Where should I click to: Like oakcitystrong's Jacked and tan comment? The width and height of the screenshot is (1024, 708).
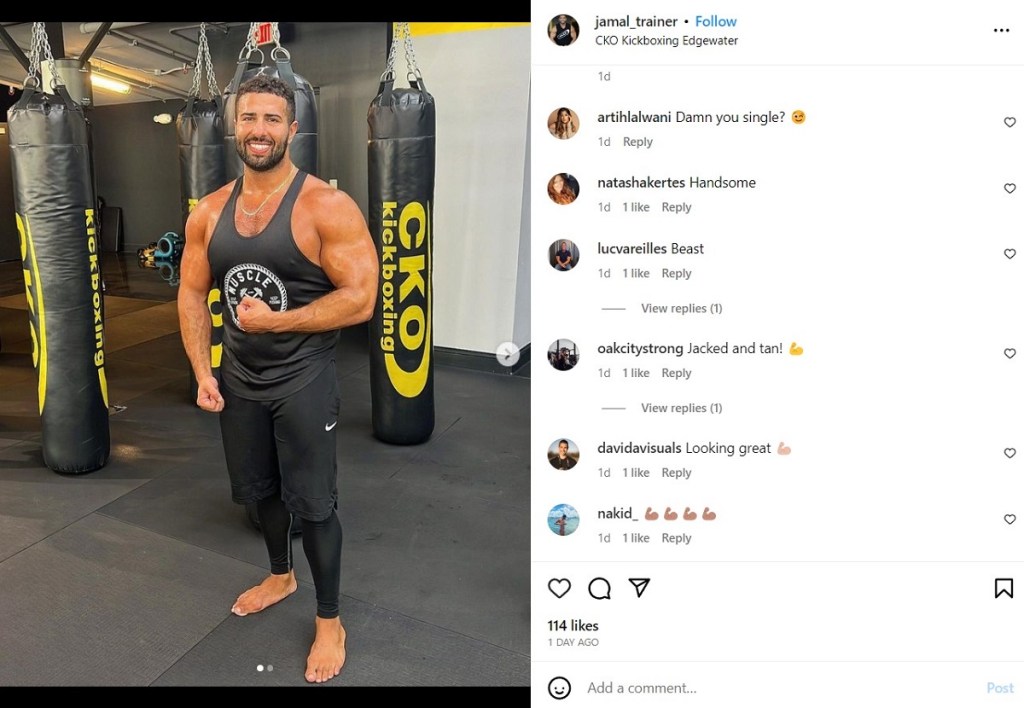pyautogui.click(x=1010, y=353)
